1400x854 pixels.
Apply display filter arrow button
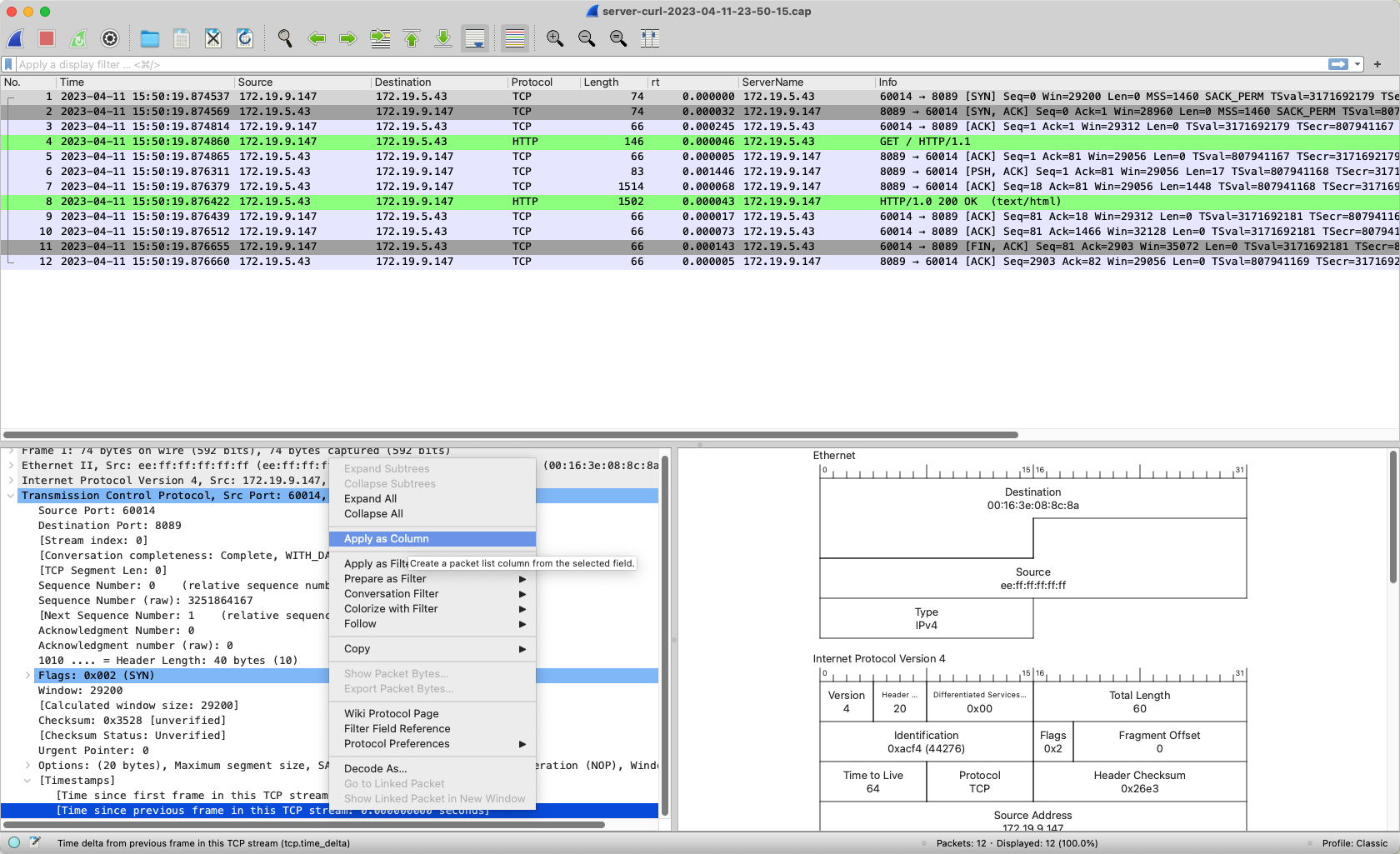(x=1338, y=64)
